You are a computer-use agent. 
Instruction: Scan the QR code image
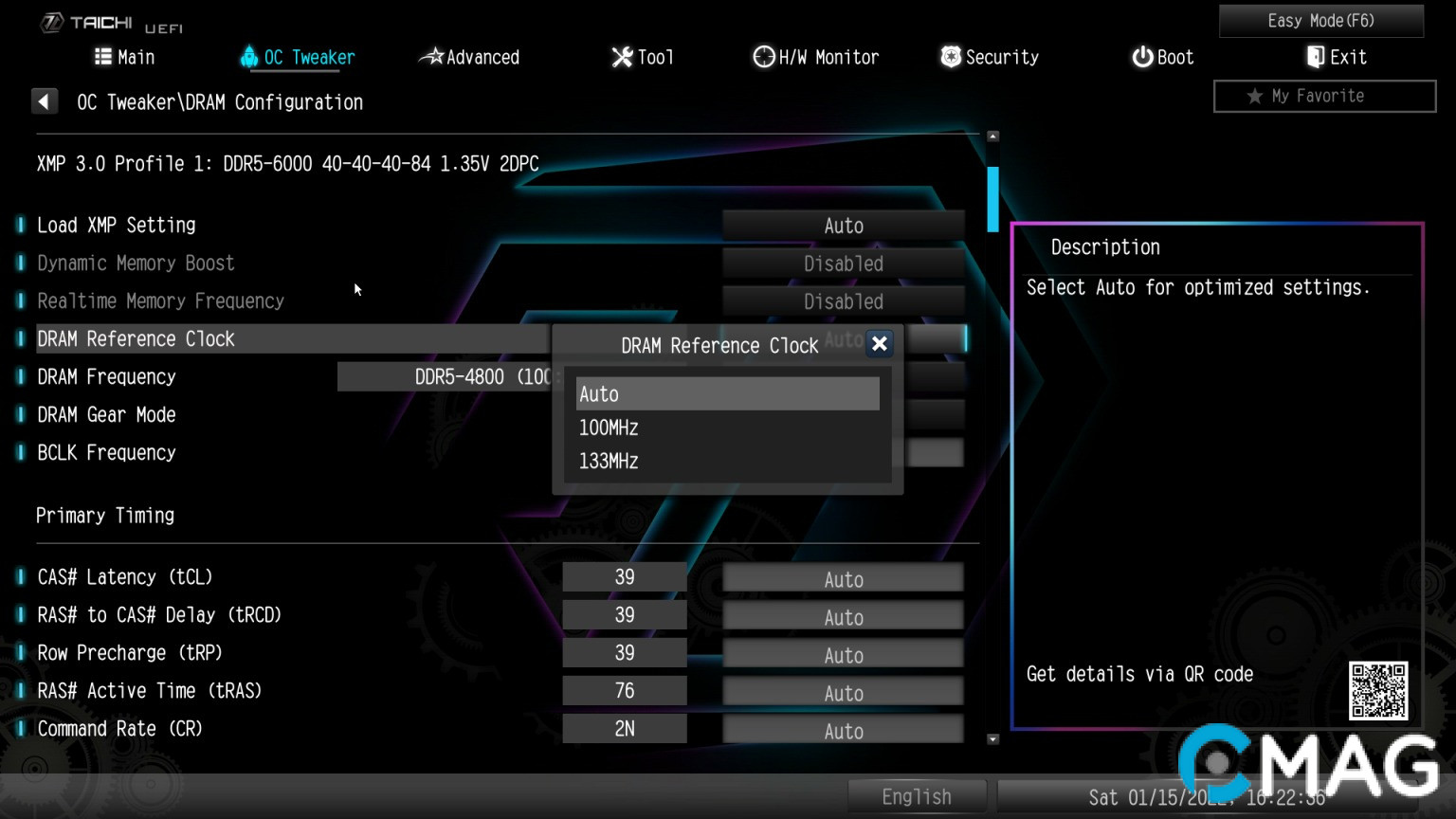tap(1378, 691)
